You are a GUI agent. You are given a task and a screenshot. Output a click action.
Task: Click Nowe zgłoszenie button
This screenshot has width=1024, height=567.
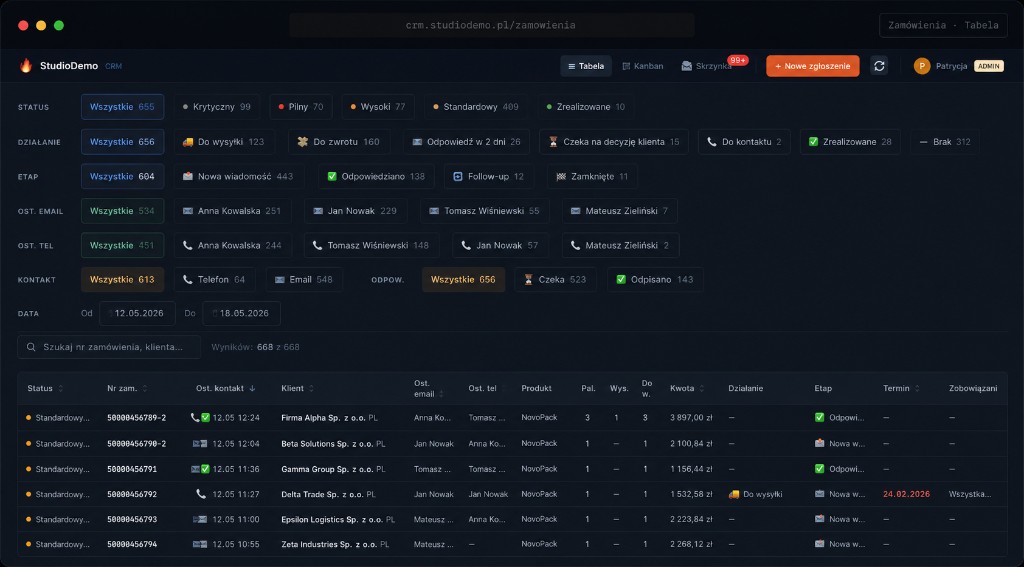(x=812, y=66)
